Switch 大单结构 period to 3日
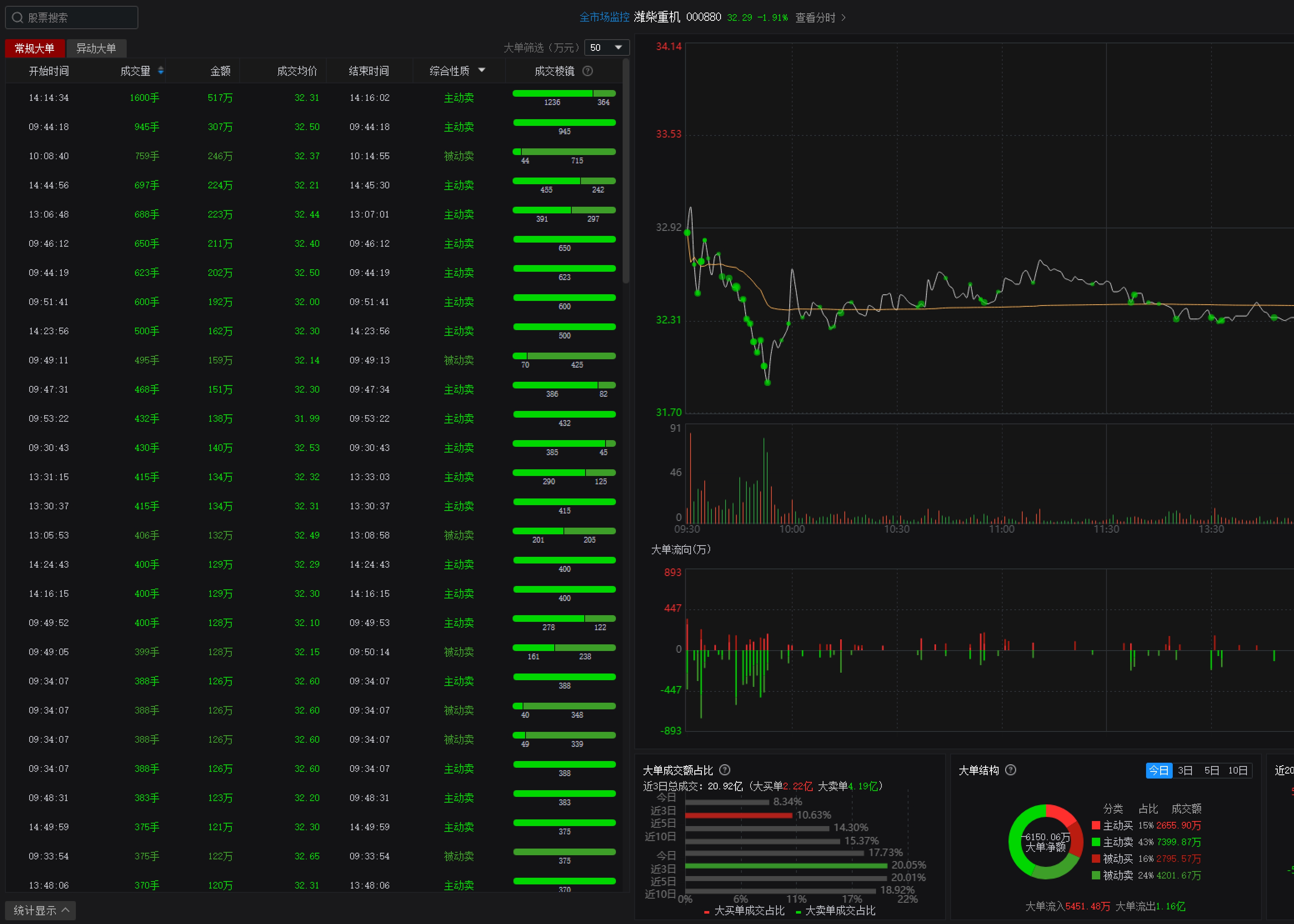This screenshot has width=1294, height=924. click(1185, 770)
